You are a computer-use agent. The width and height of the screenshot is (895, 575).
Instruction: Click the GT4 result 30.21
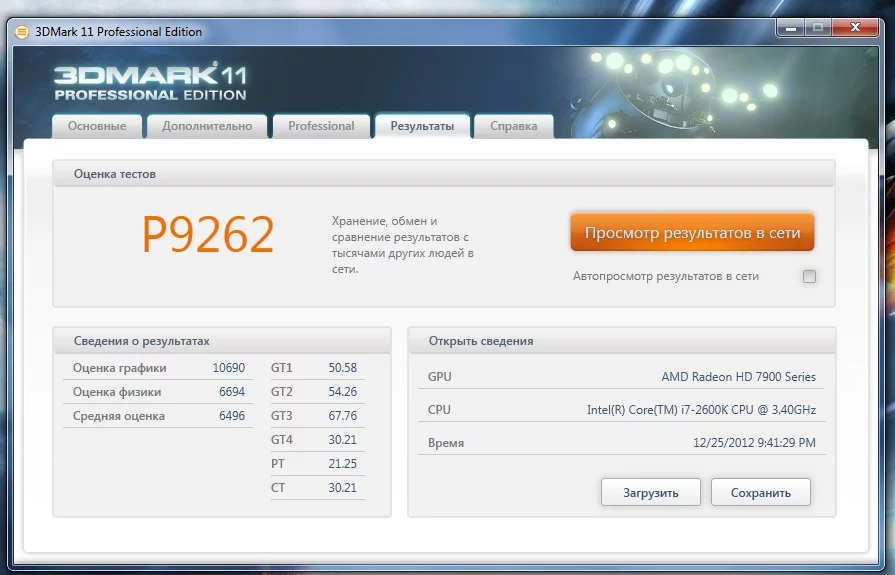[342, 440]
